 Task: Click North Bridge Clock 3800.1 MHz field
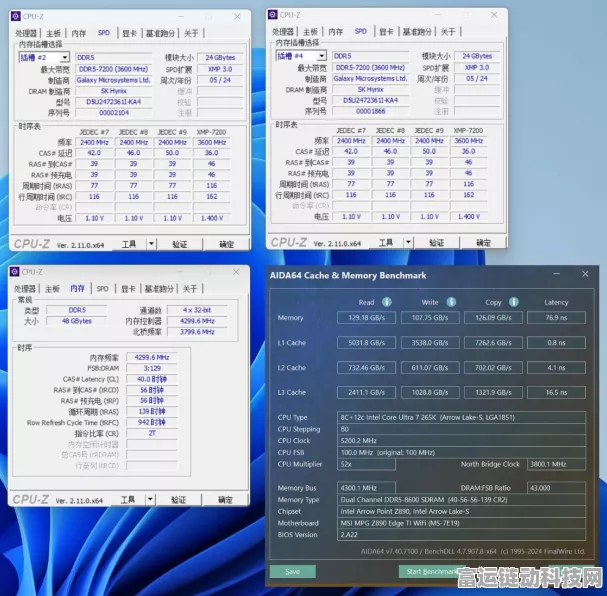pyautogui.click(x=556, y=464)
